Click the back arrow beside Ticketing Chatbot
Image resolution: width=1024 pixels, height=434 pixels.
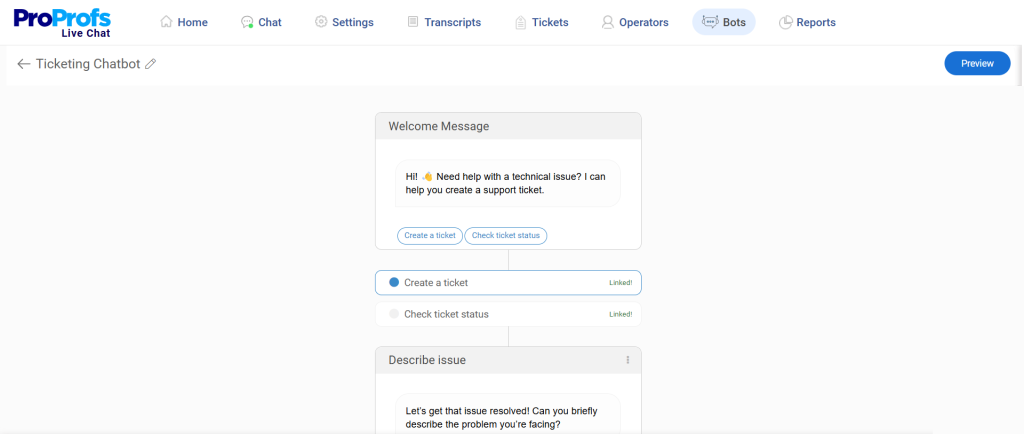click(x=24, y=64)
